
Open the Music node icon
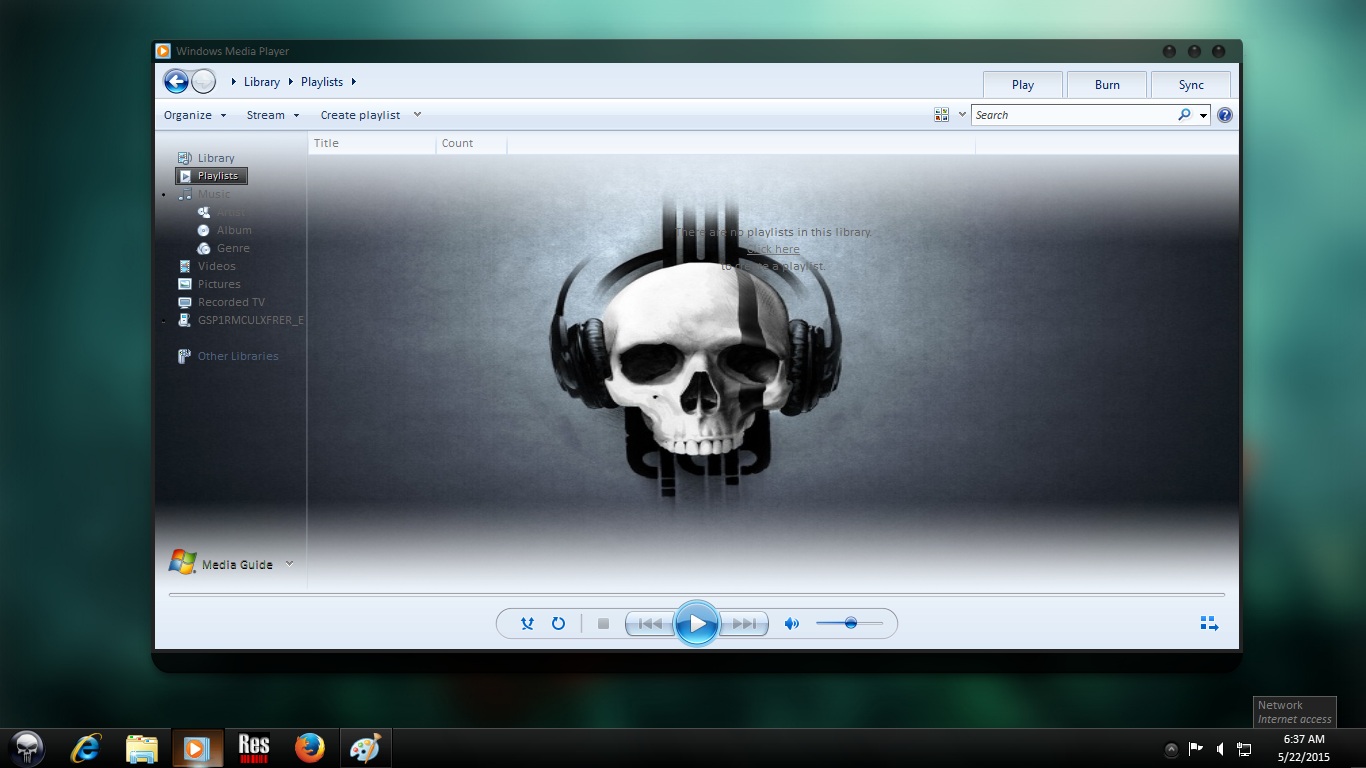[184, 194]
